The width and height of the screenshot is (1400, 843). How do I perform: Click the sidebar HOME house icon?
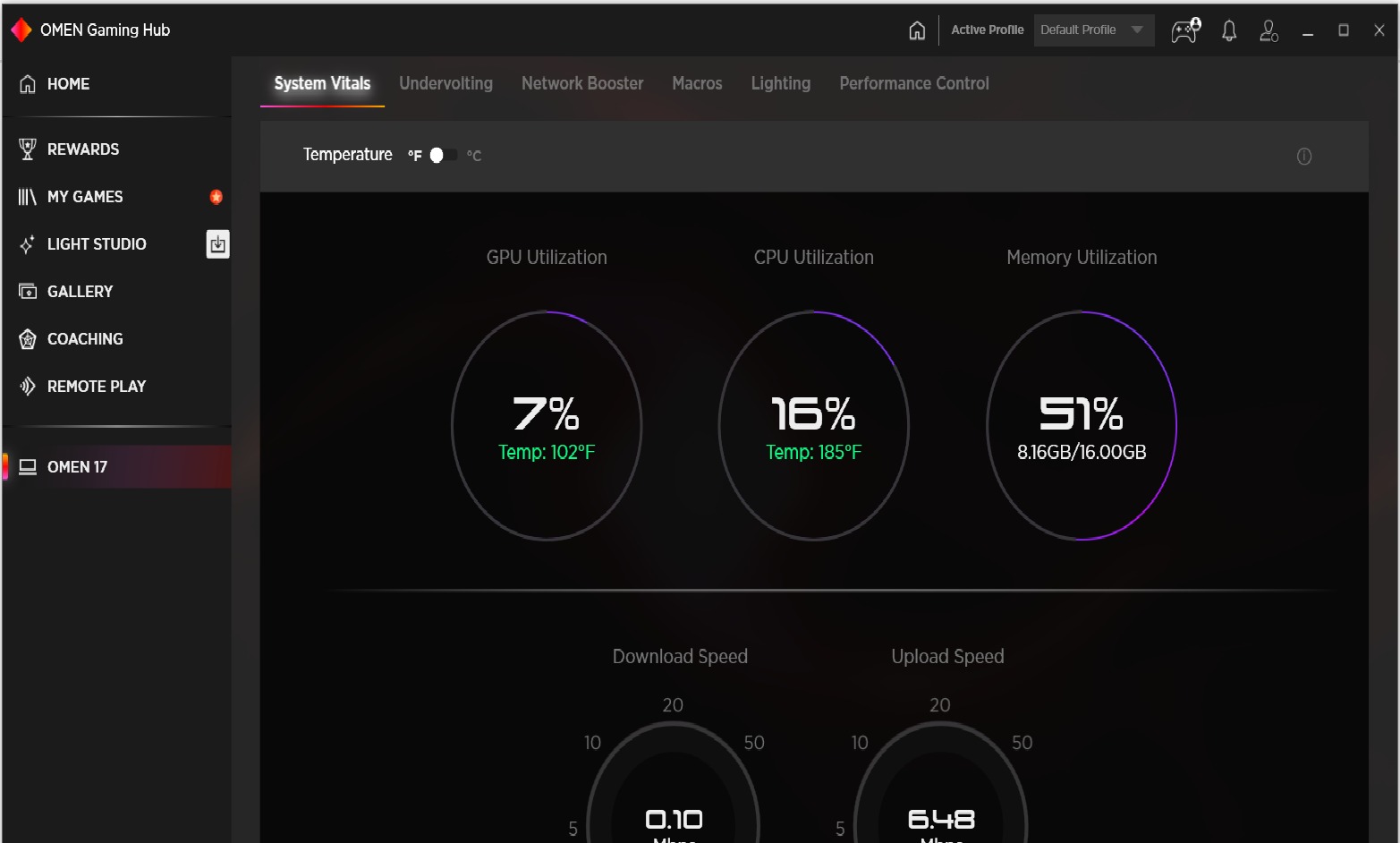coord(28,84)
